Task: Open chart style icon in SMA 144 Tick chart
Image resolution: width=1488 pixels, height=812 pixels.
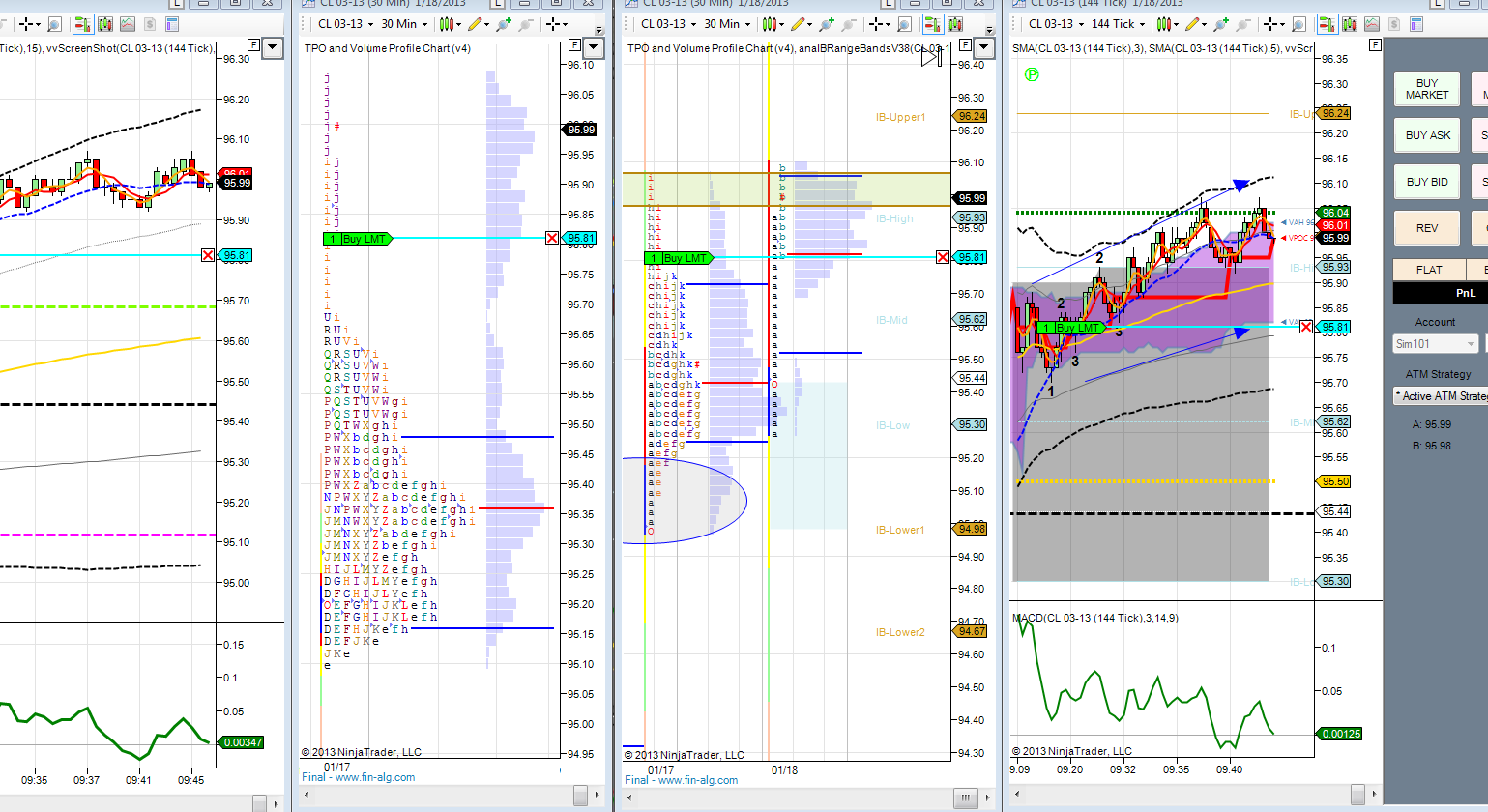Action: 1164,24
